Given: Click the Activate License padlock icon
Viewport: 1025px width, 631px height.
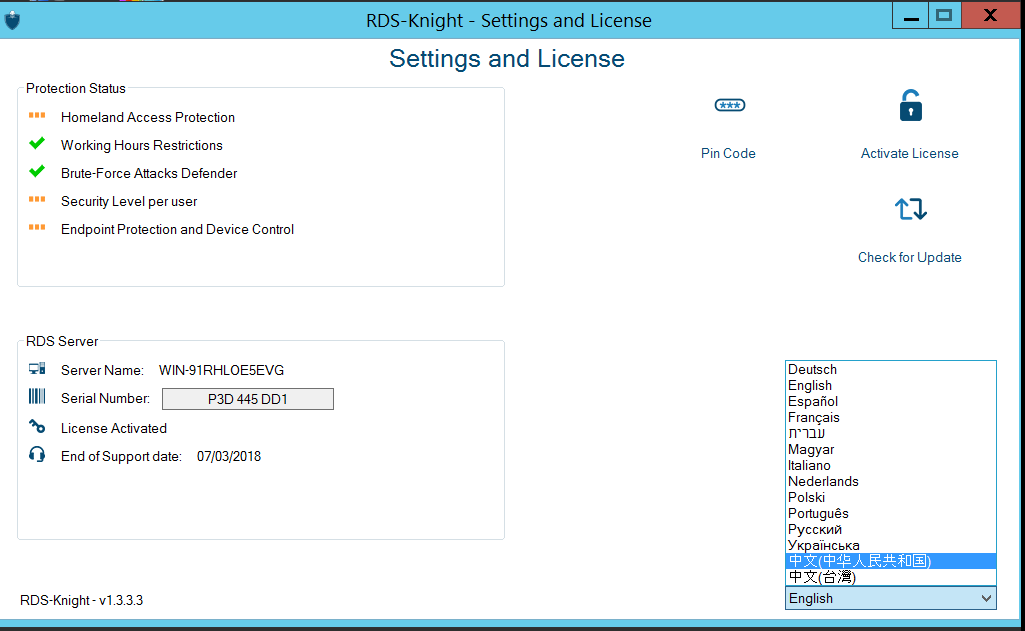Looking at the screenshot, I should click(x=910, y=105).
